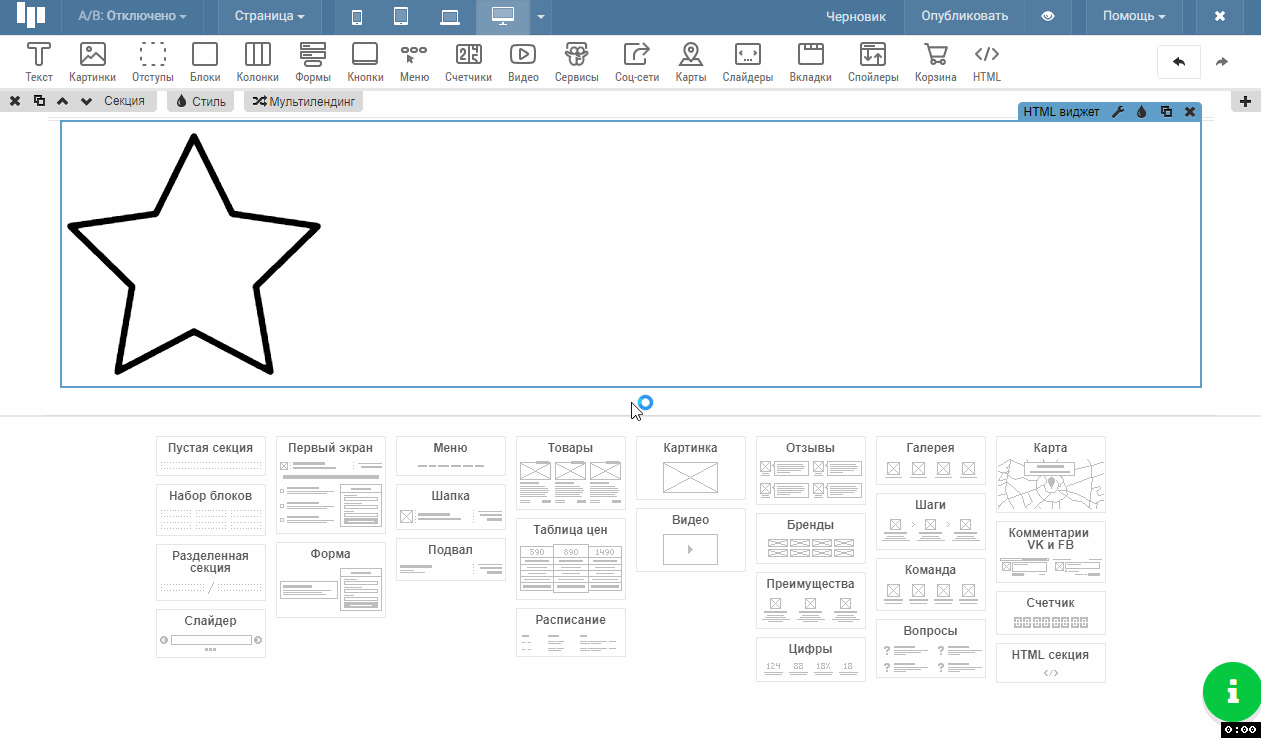Choose the Video widget in toolbar

coord(522,62)
